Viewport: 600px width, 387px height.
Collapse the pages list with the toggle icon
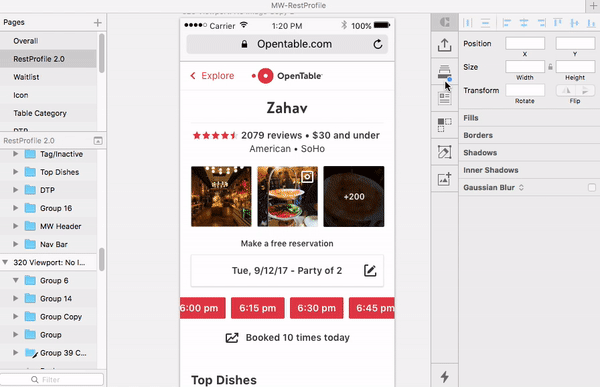(x=98, y=141)
